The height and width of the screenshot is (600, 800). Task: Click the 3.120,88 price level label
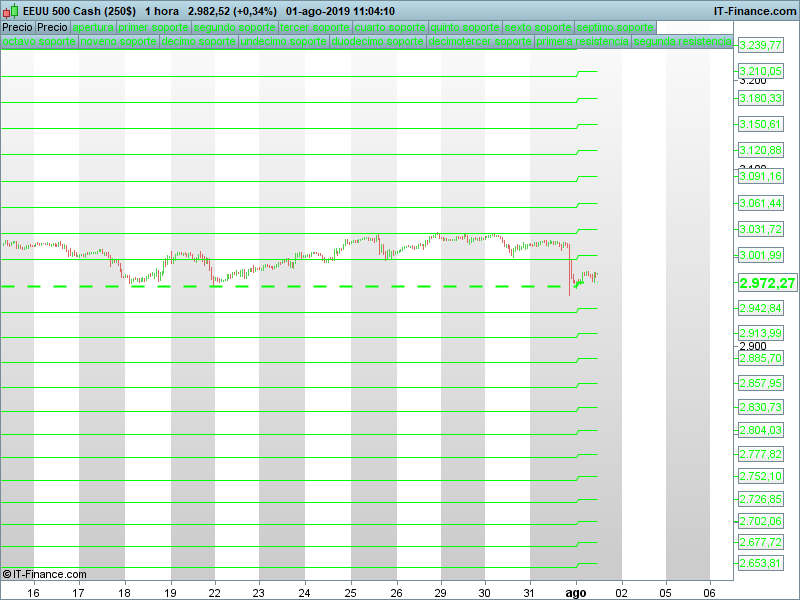[x=761, y=150]
